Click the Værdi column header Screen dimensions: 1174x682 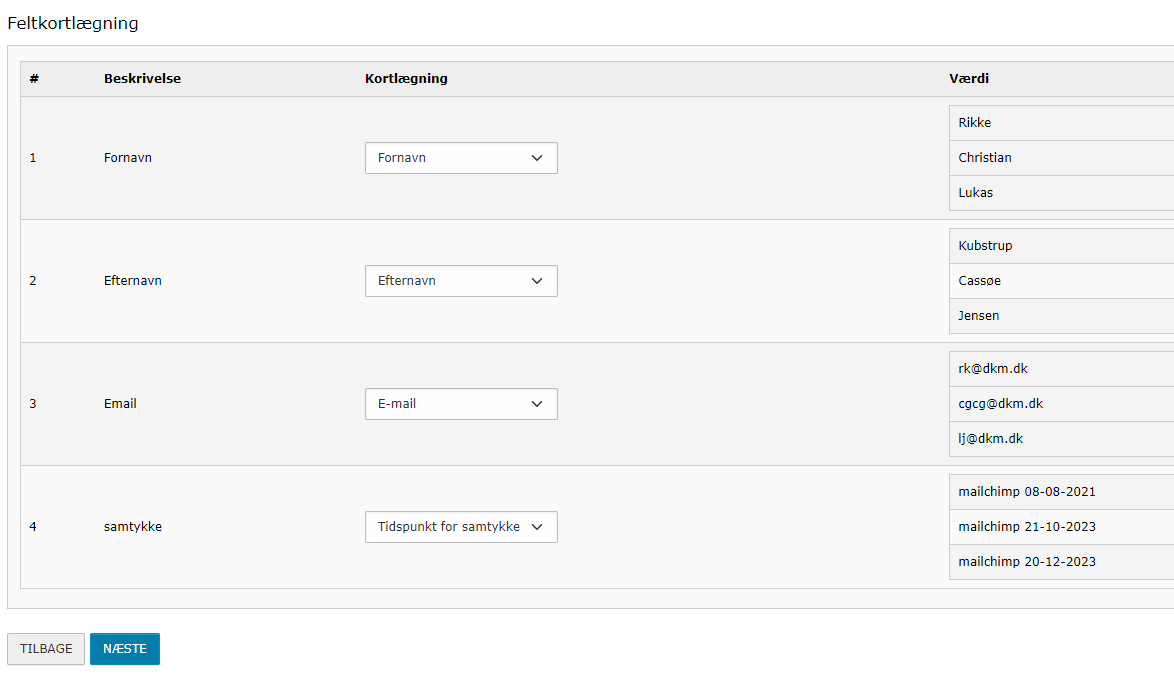click(x=969, y=79)
